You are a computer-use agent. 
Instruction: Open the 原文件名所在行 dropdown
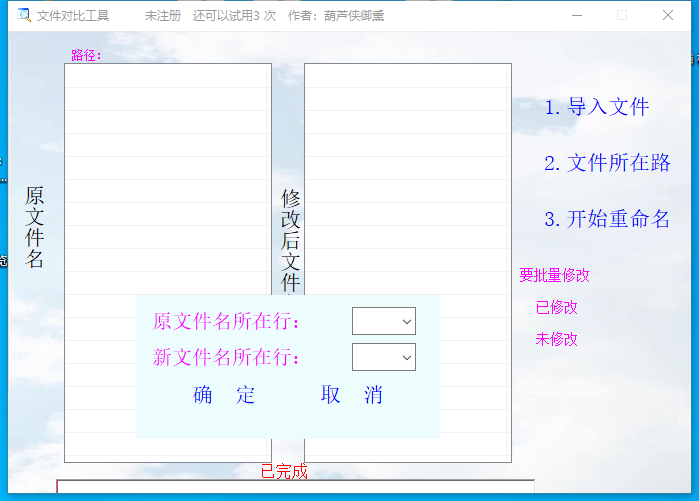point(383,321)
